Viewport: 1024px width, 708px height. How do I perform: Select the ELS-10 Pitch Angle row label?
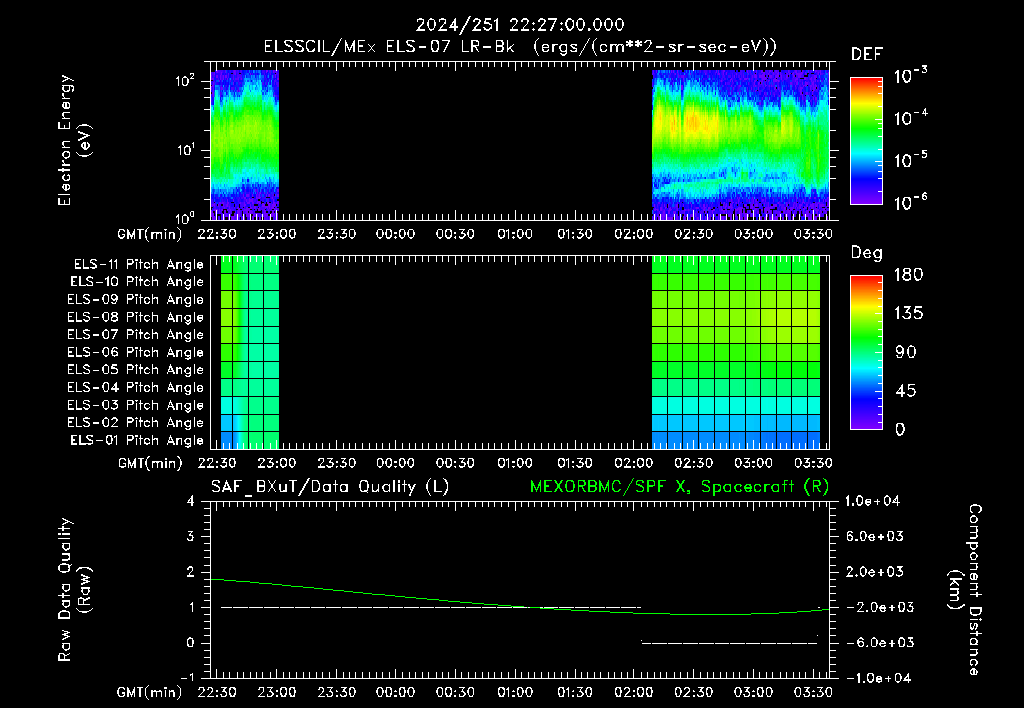click(x=136, y=282)
